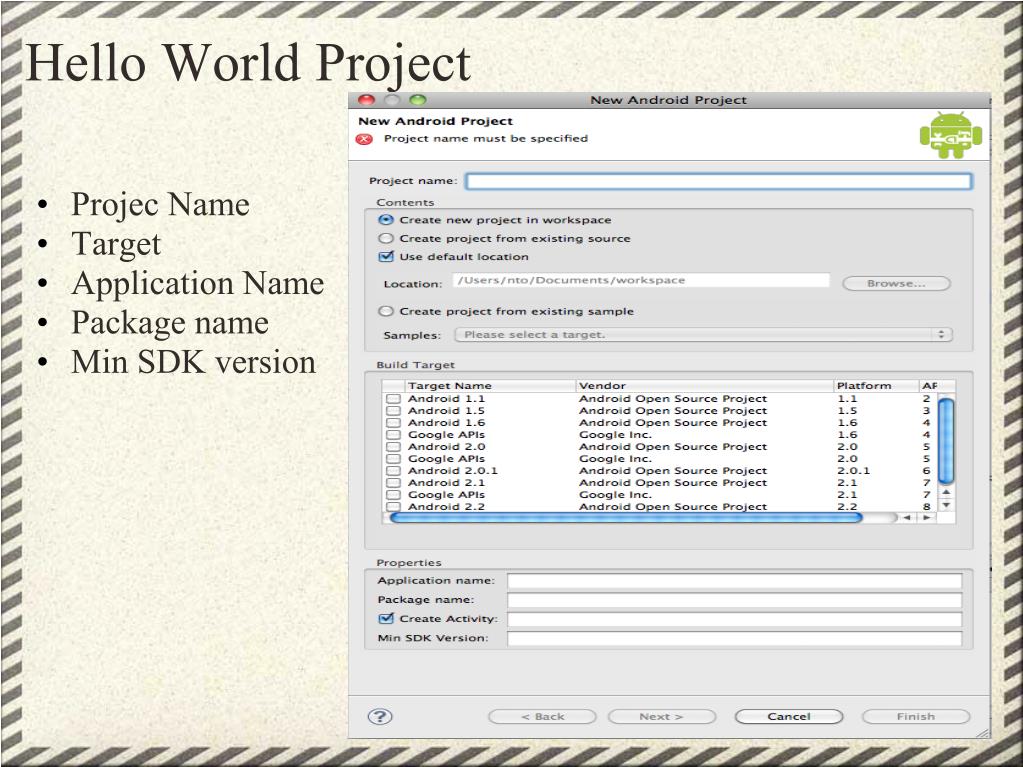Check the Android 2.0.1 build target
Viewport: 1023px width, 767px height.
(x=393, y=471)
